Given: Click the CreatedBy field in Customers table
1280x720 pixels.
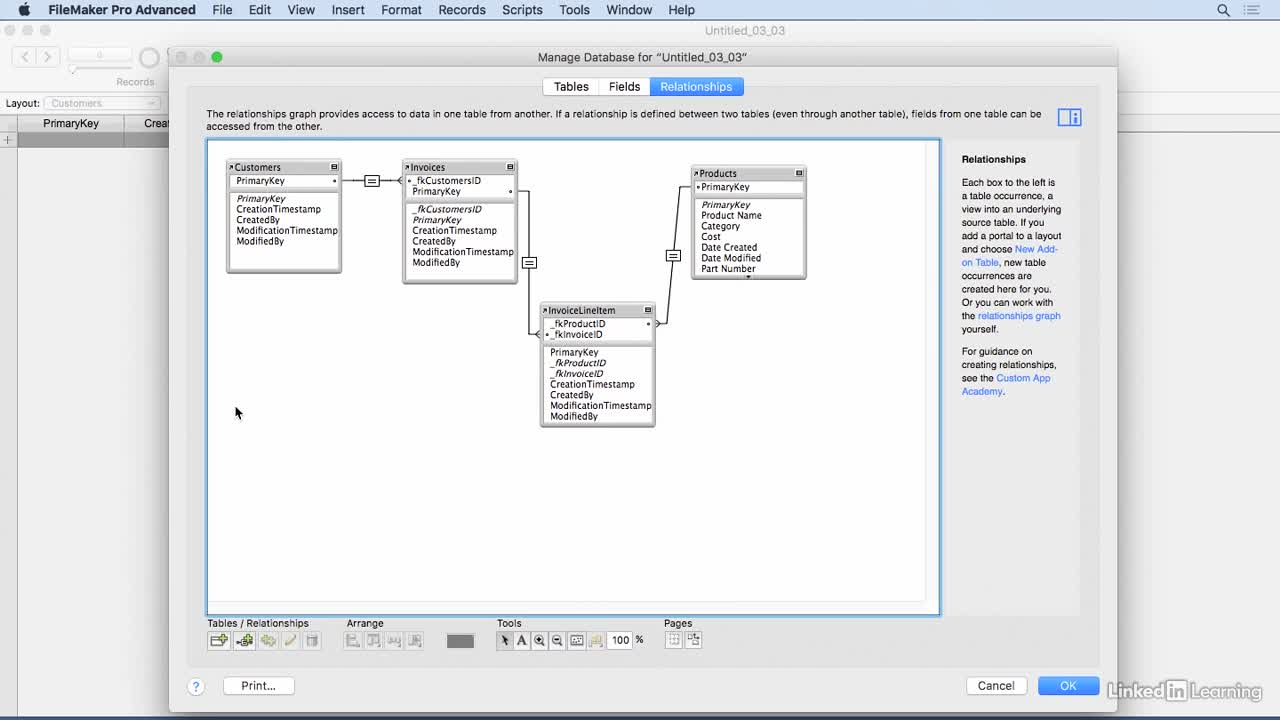Looking at the screenshot, I should click(x=258, y=220).
